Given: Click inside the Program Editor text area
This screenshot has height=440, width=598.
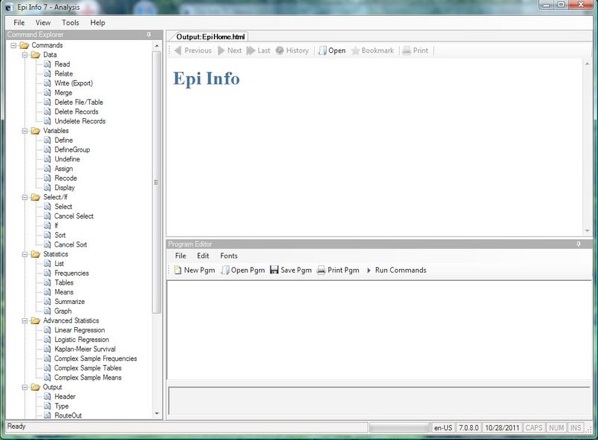Looking at the screenshot, I should [379, 330].
